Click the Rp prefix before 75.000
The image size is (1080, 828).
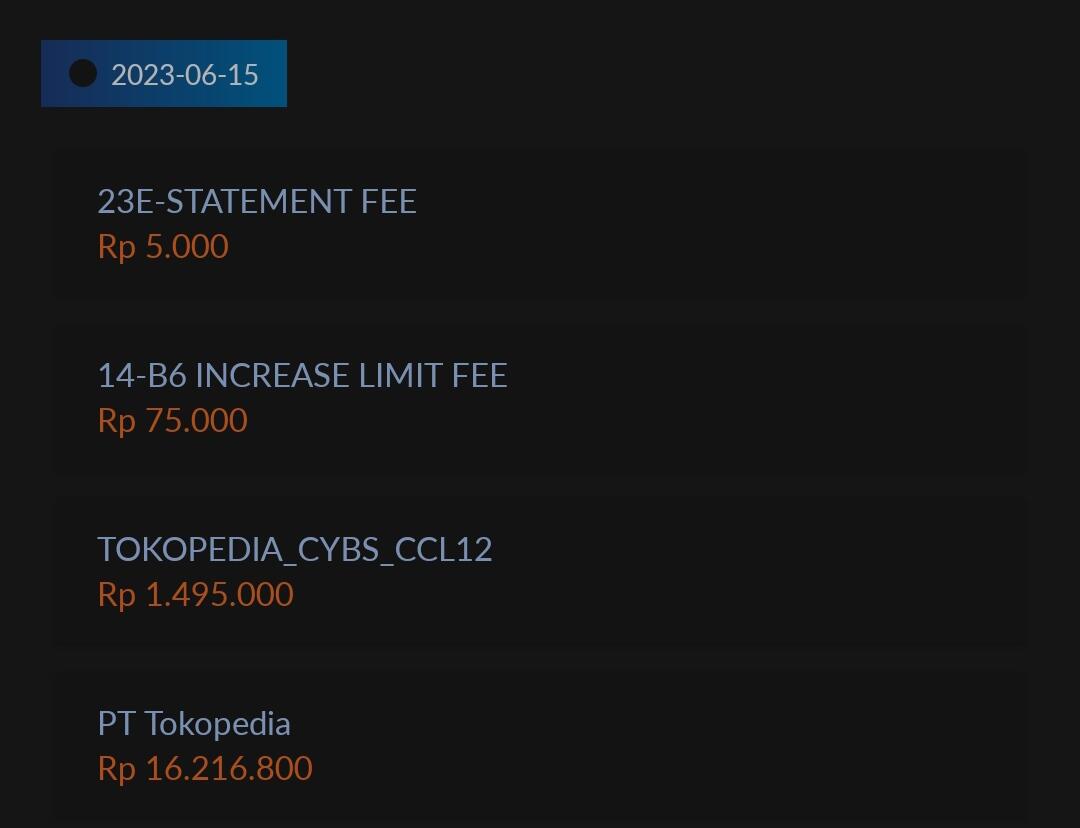(x=116, y=421)
